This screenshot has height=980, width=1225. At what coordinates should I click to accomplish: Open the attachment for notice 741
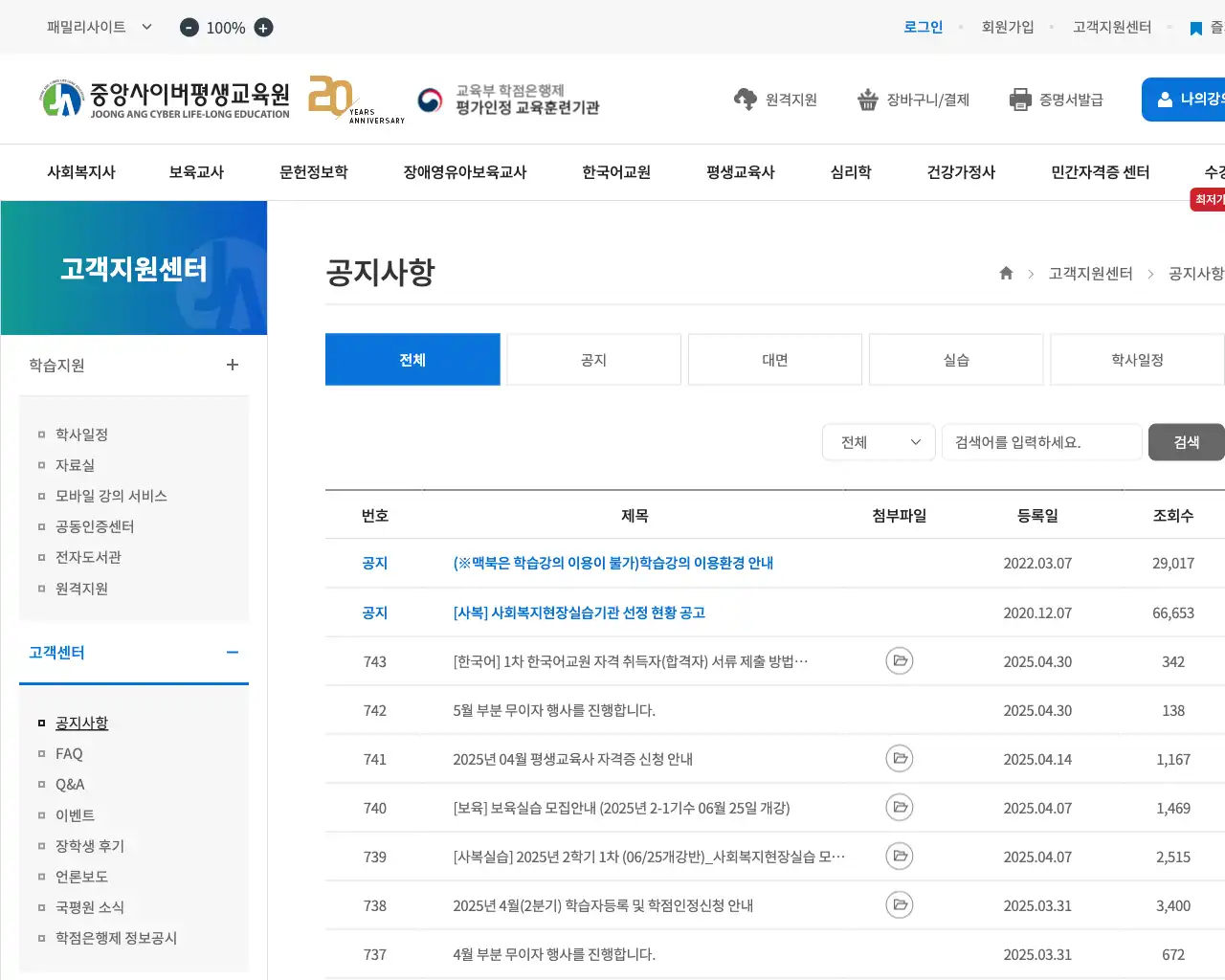[899, 758]
